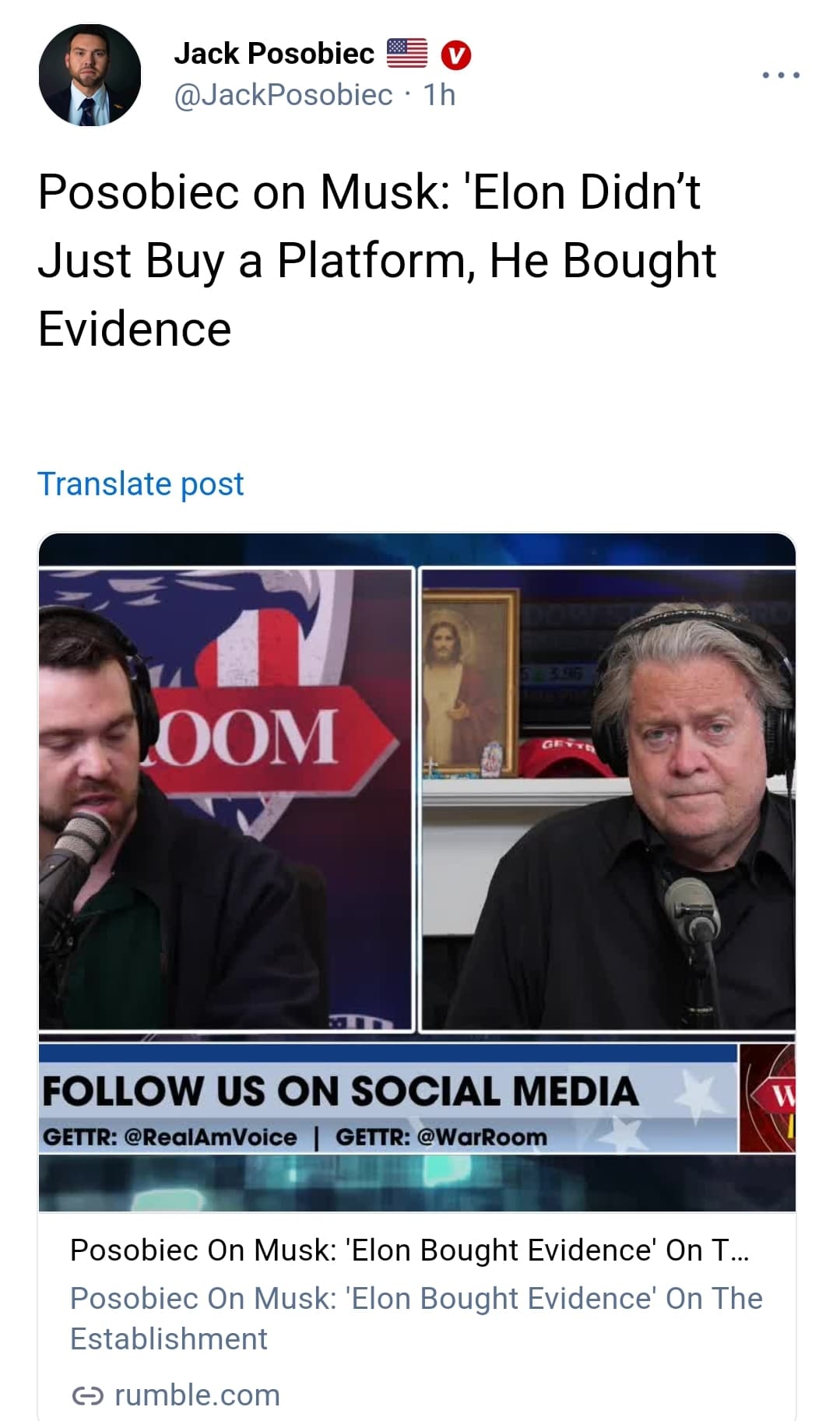The image size is (840, 1421).
Task: Tap the left video panel with the ROOM sign
Action: click(x=226, y=799)
